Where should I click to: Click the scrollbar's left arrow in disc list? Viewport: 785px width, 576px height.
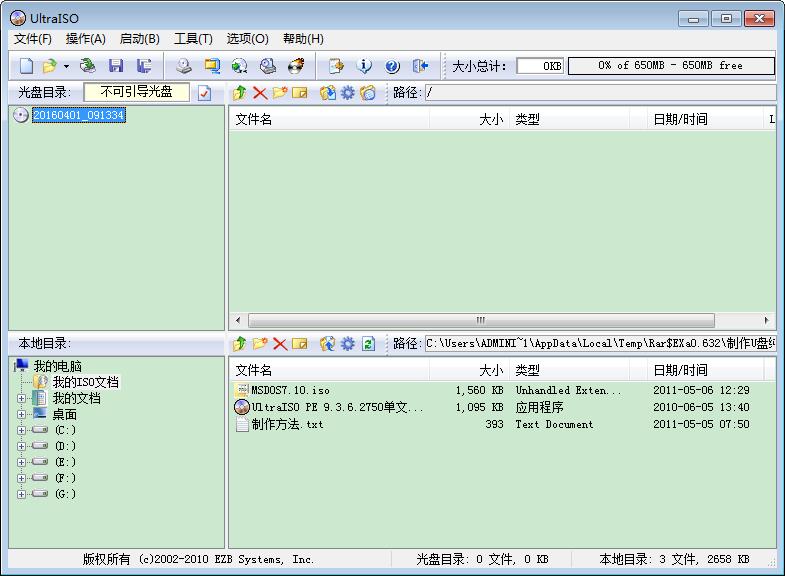(x=238, y=320)
